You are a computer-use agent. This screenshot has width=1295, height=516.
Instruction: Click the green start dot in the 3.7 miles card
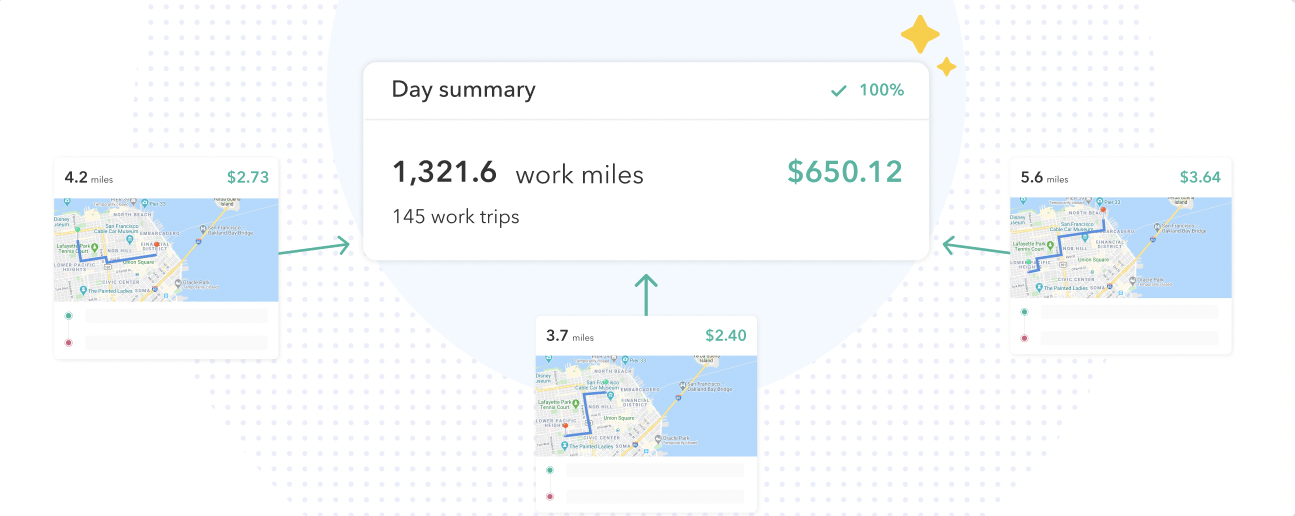pyautogui.click(x=550, y=470)
